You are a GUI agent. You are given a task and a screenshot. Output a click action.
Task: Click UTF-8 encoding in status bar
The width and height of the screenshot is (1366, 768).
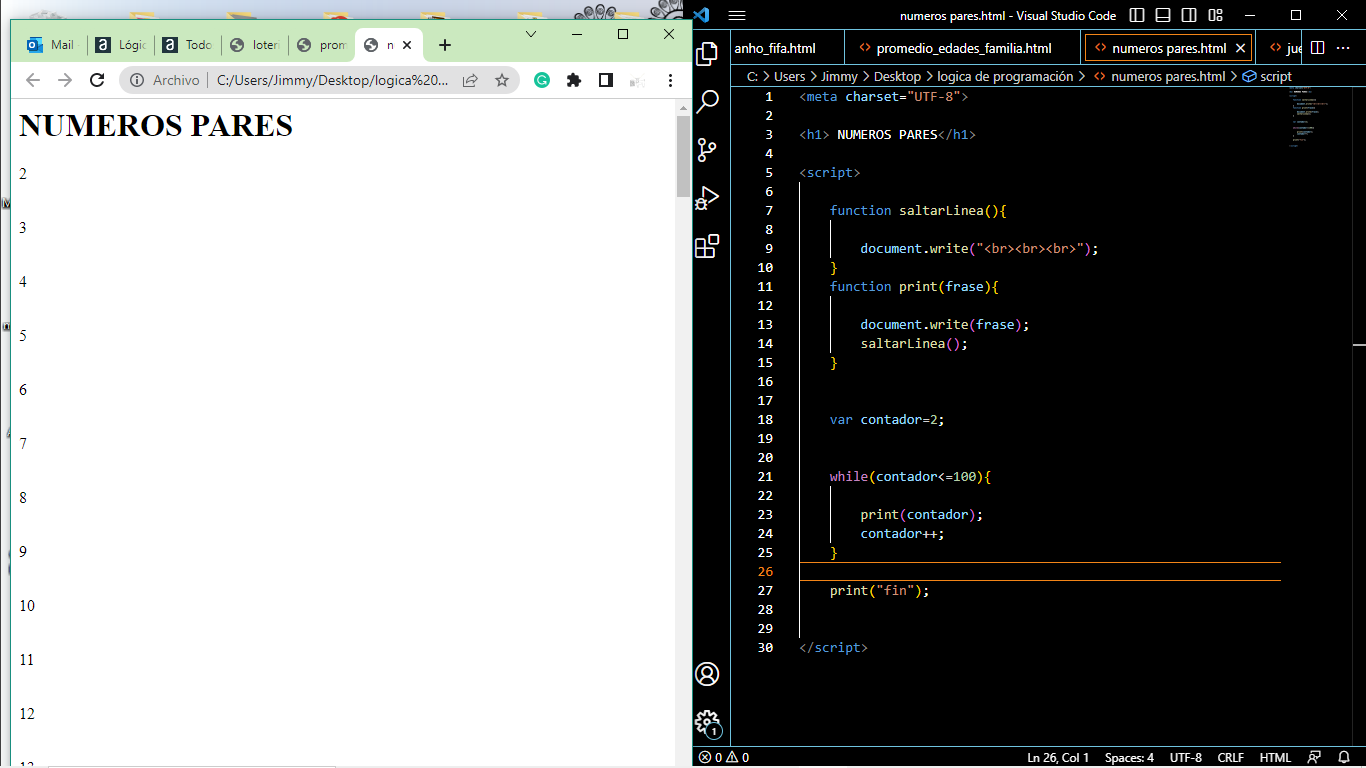point(1186,758)
